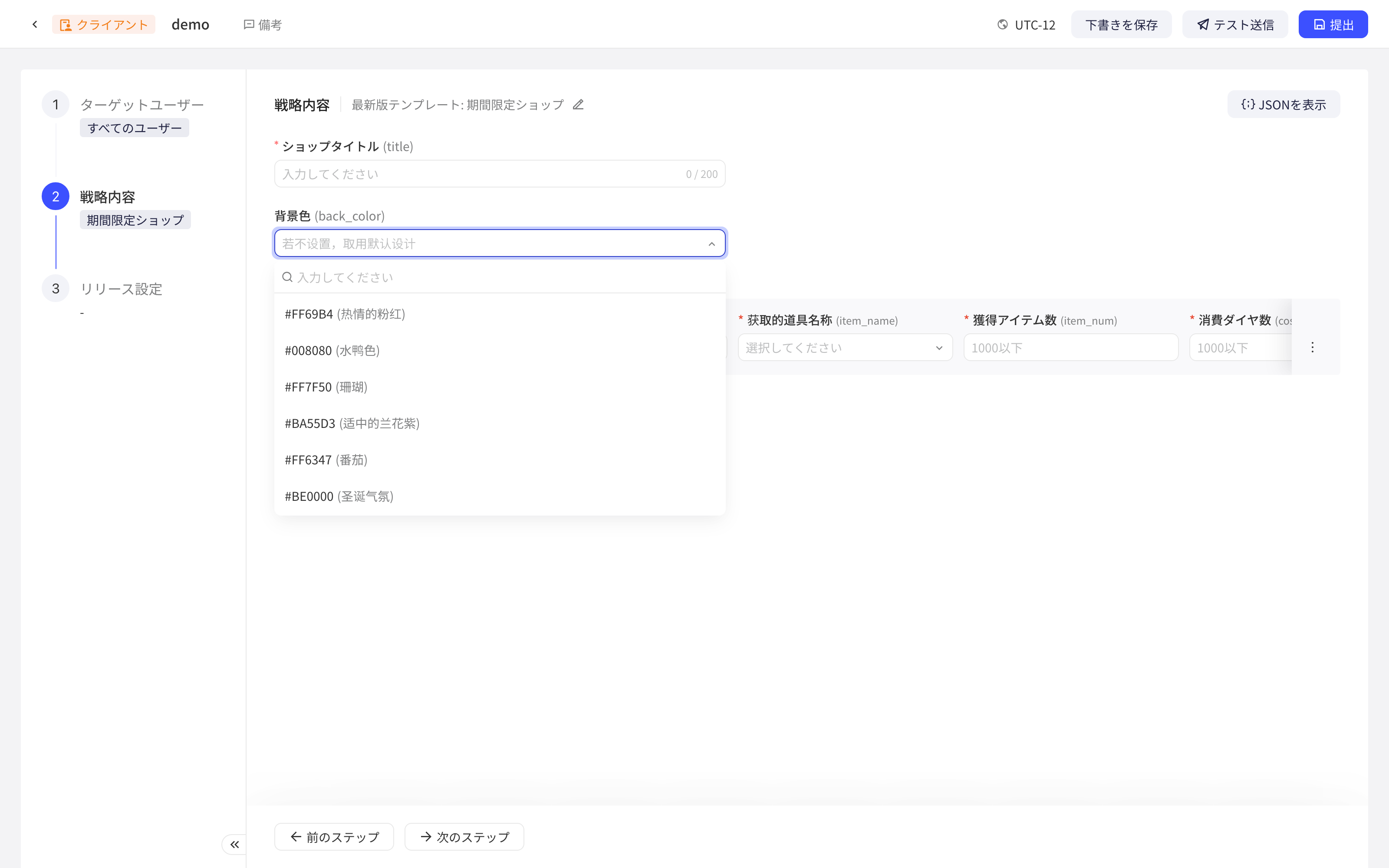Focus the ショップタイトル input field
This screenshot has width=1389, height=868.
click(x=499, y=174)
